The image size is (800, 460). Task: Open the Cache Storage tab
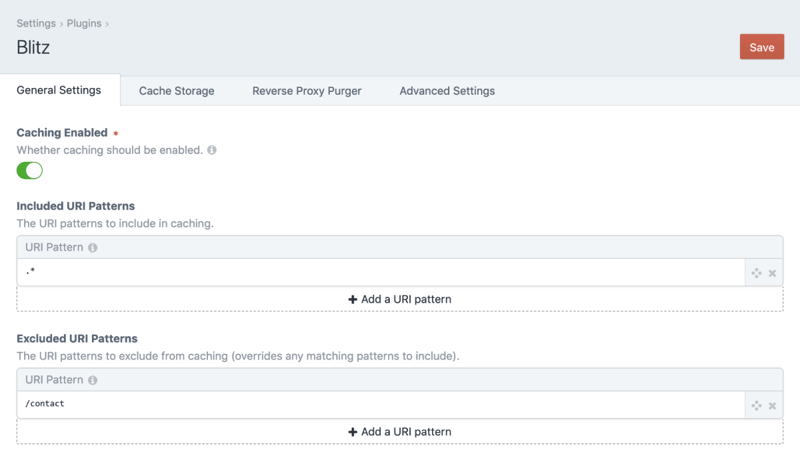click(176, 91)
